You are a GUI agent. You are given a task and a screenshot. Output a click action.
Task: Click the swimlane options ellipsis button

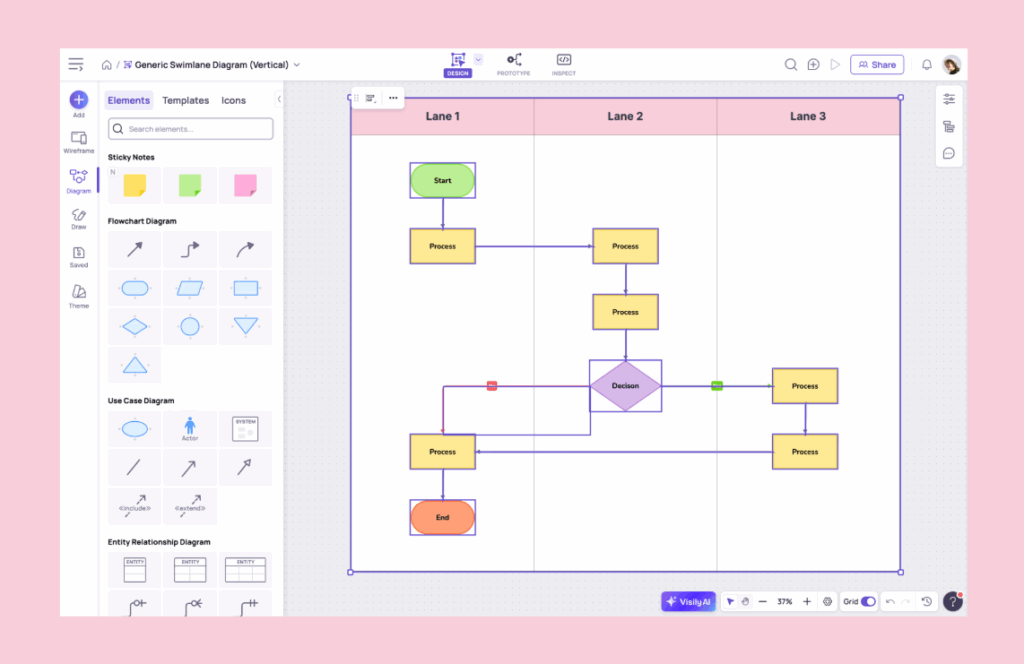pyautogui.click(x=393, y=98)
